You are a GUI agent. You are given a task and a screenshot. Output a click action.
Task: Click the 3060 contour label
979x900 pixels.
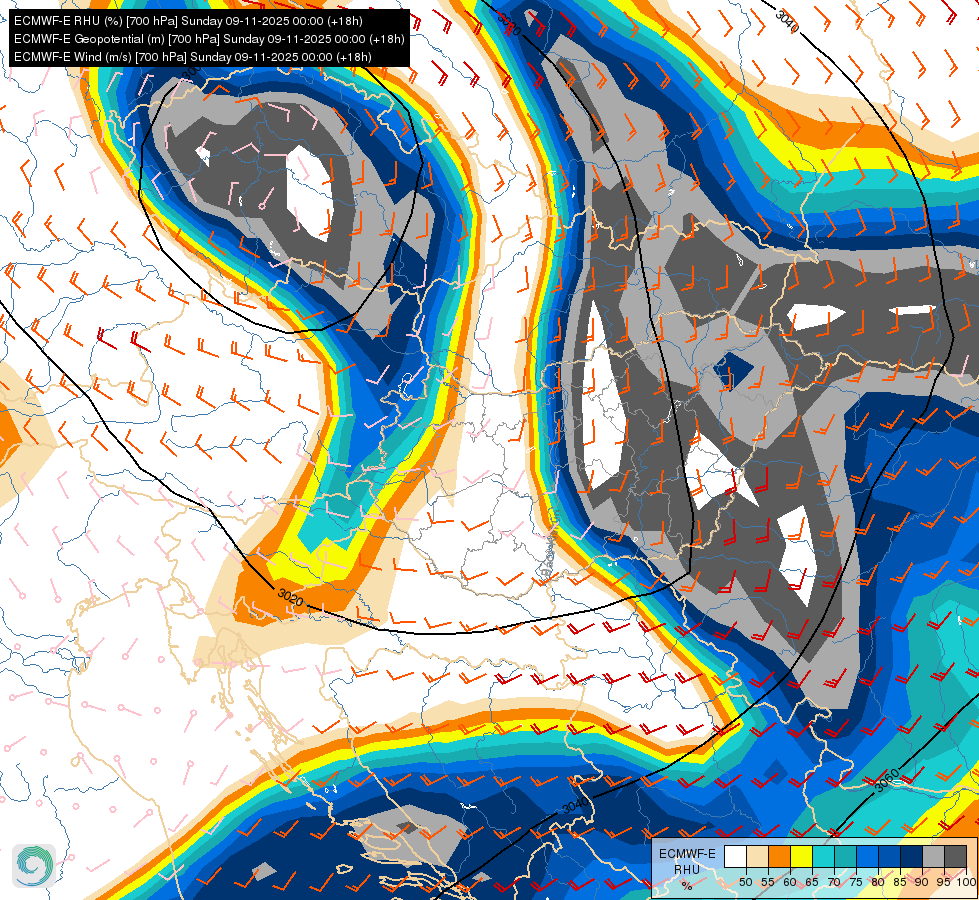point(886,781)
